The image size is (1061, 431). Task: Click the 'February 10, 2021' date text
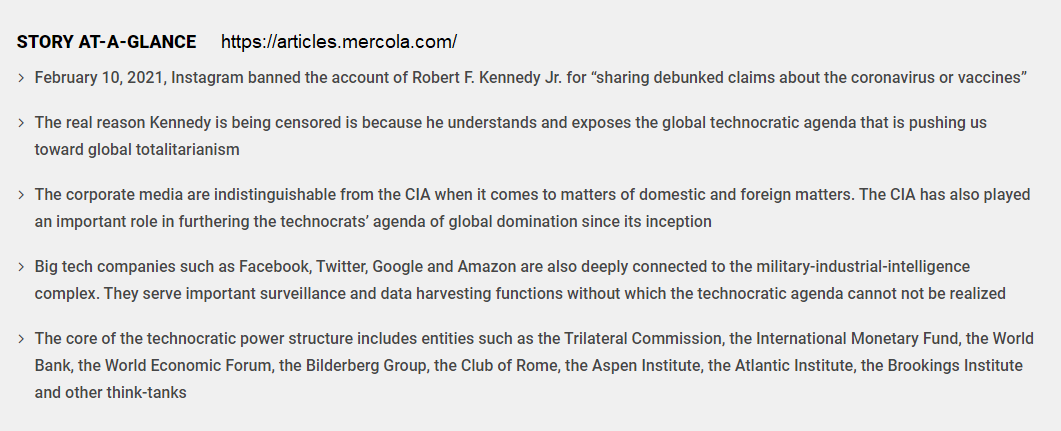click(99, 78)
